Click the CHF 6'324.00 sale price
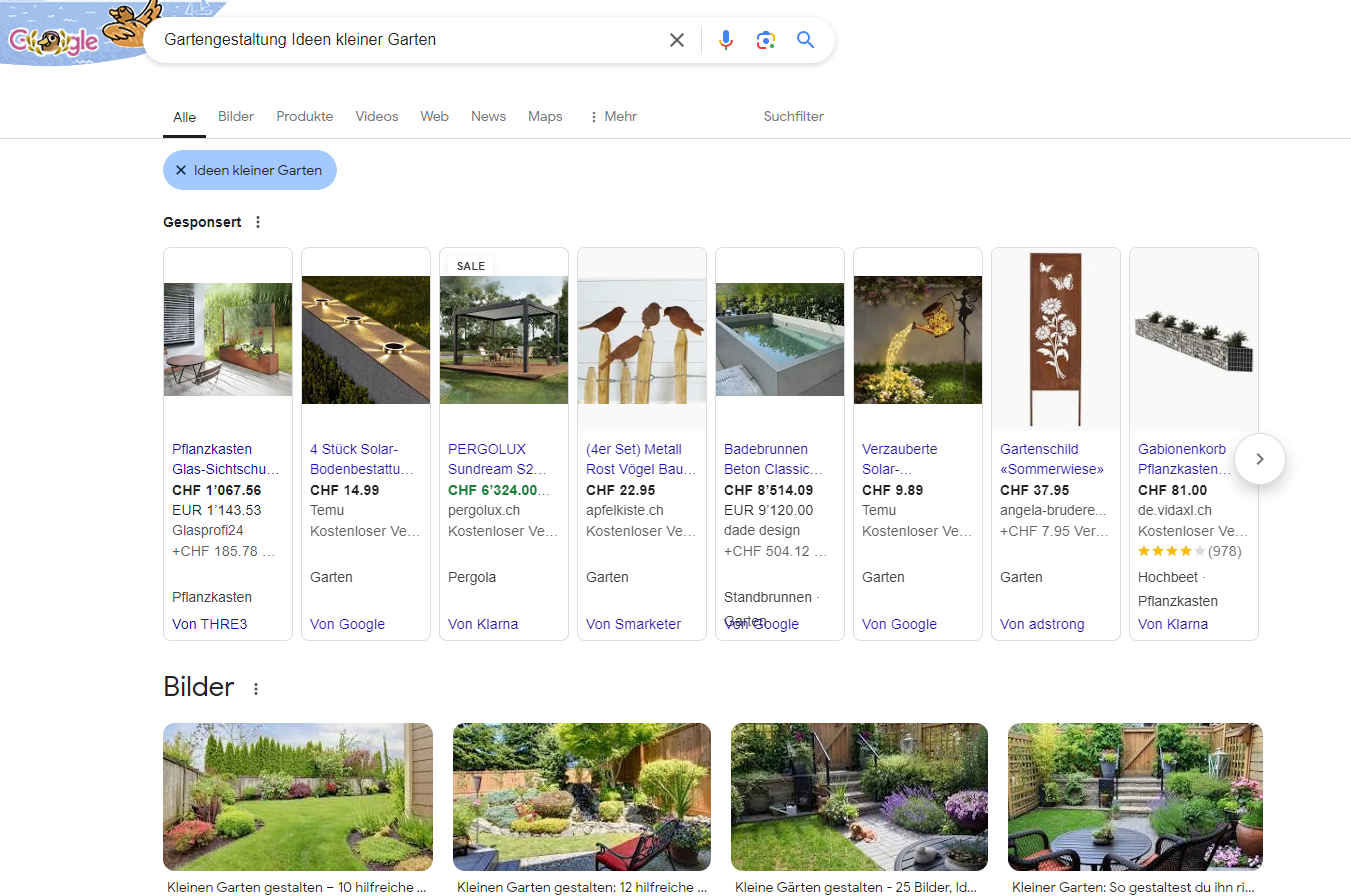This screenshot has width=1351, height=896. 499,490
